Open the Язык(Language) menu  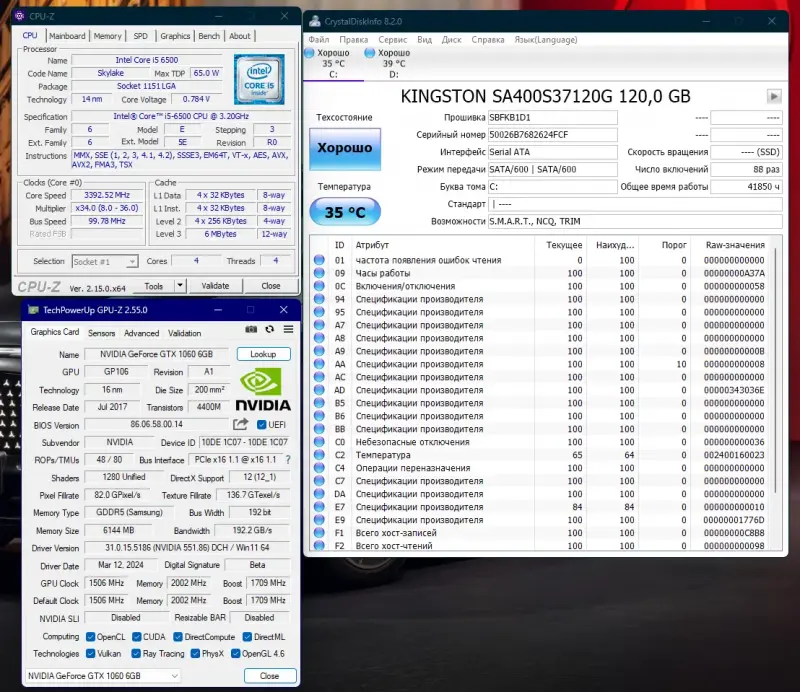tap(545, 39)
